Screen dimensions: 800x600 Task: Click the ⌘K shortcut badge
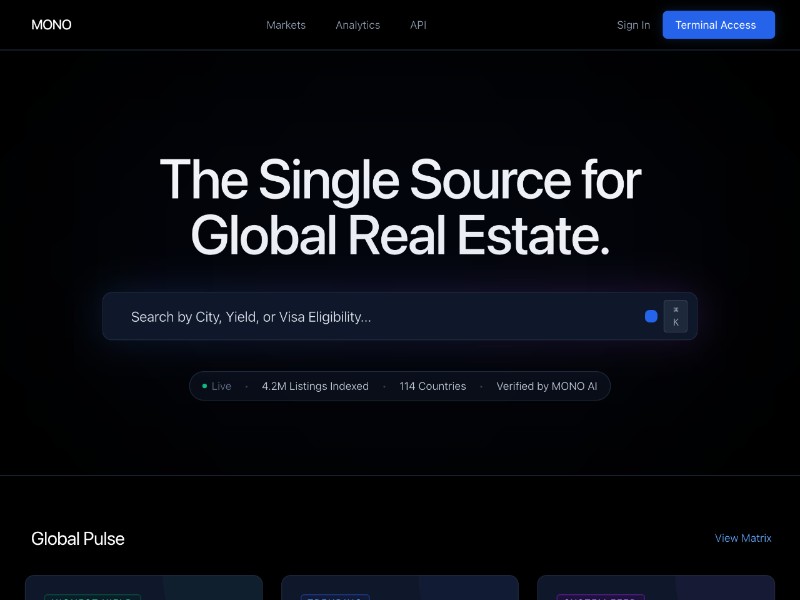click(675, 316)
